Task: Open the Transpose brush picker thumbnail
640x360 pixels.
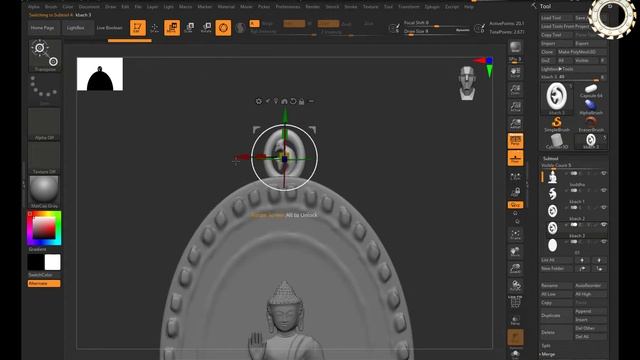Action: tap(45, 56)
